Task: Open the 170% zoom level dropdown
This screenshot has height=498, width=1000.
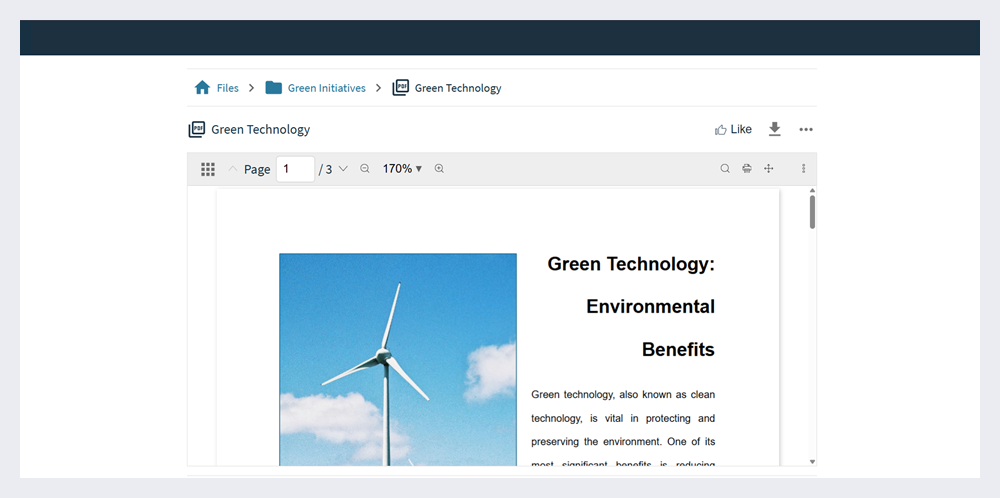Action: pos(402,169)
